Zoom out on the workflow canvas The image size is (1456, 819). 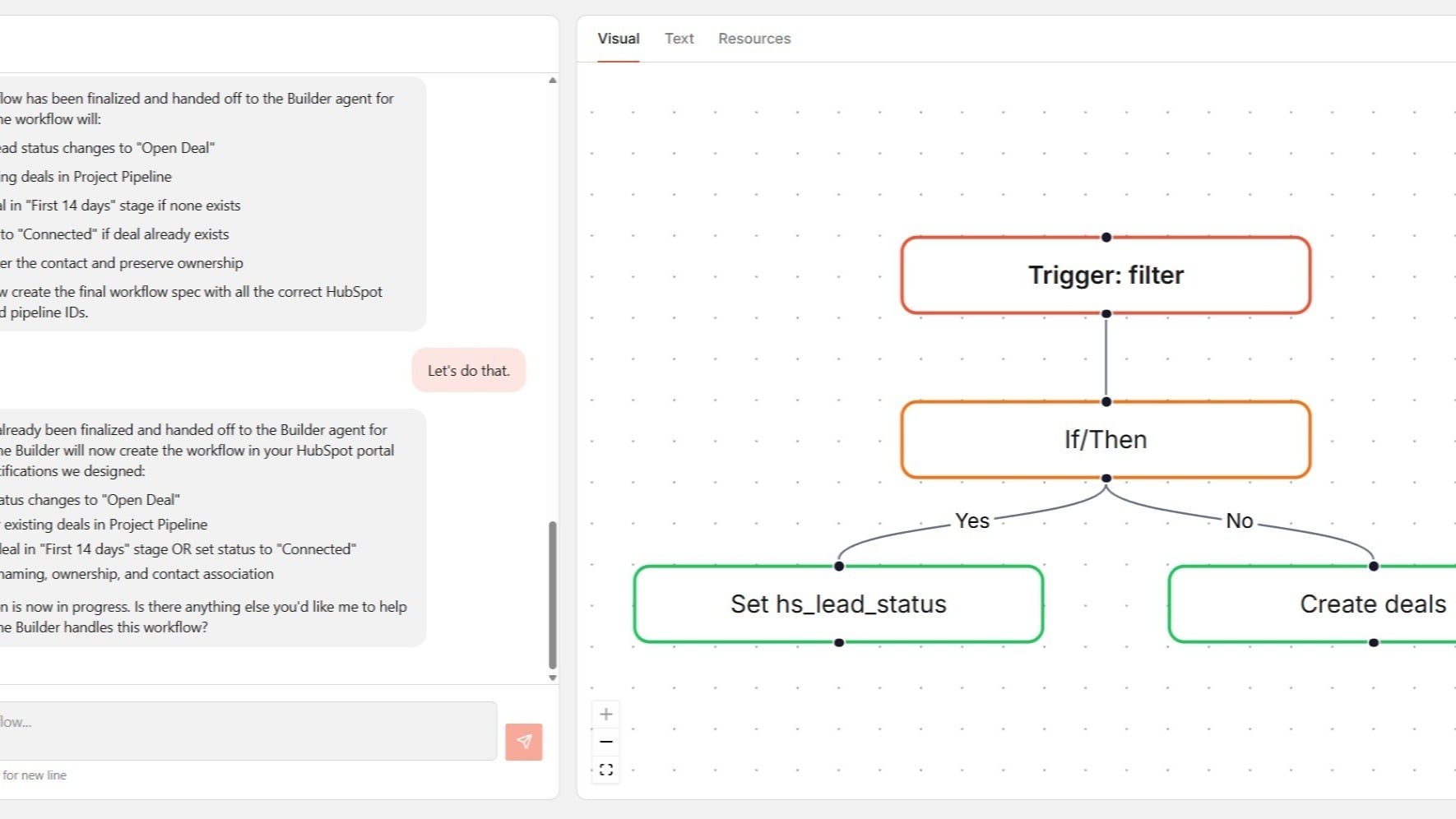[x=606, y=742]
